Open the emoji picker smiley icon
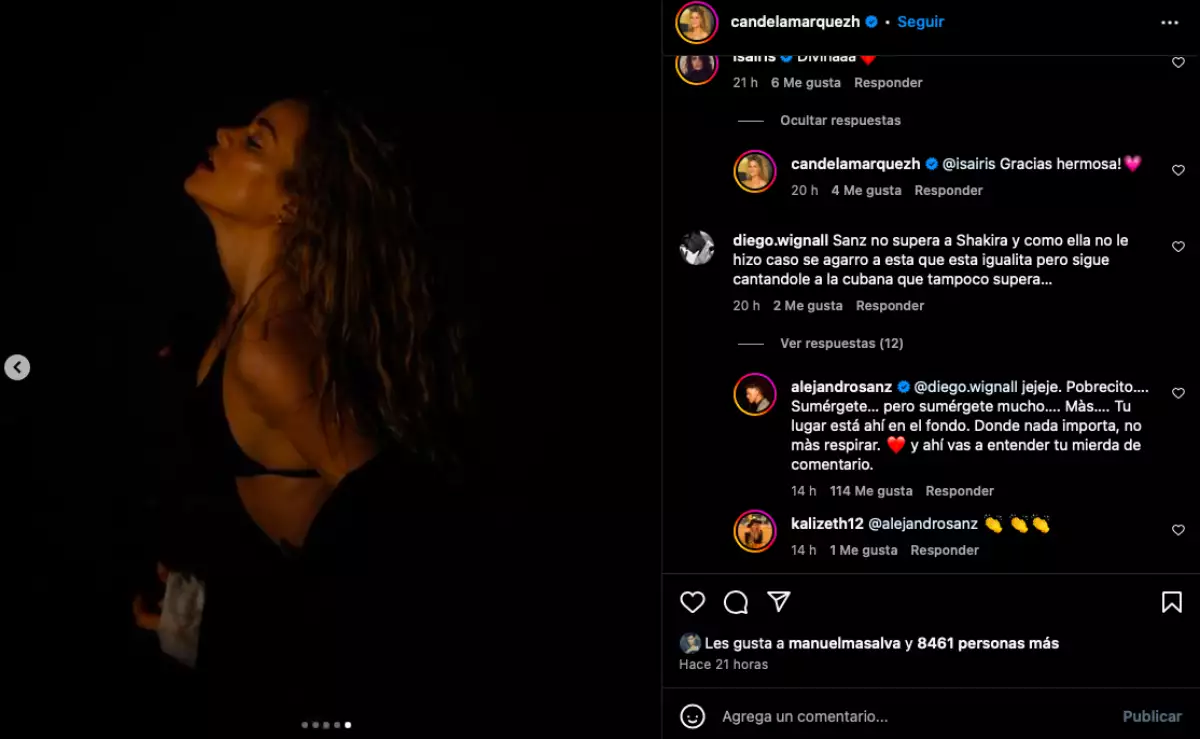The width and height of the screenshot is (1200, 739). 692,716
